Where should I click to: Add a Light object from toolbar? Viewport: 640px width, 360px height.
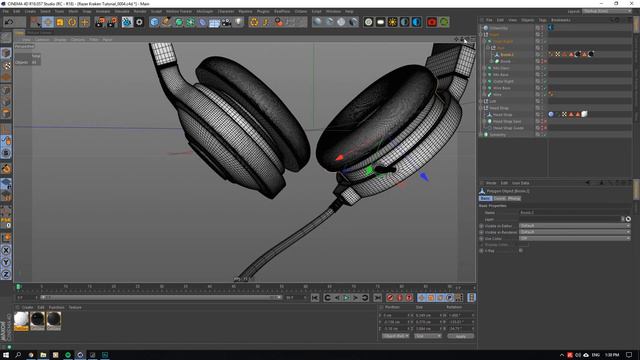[238, 22]
